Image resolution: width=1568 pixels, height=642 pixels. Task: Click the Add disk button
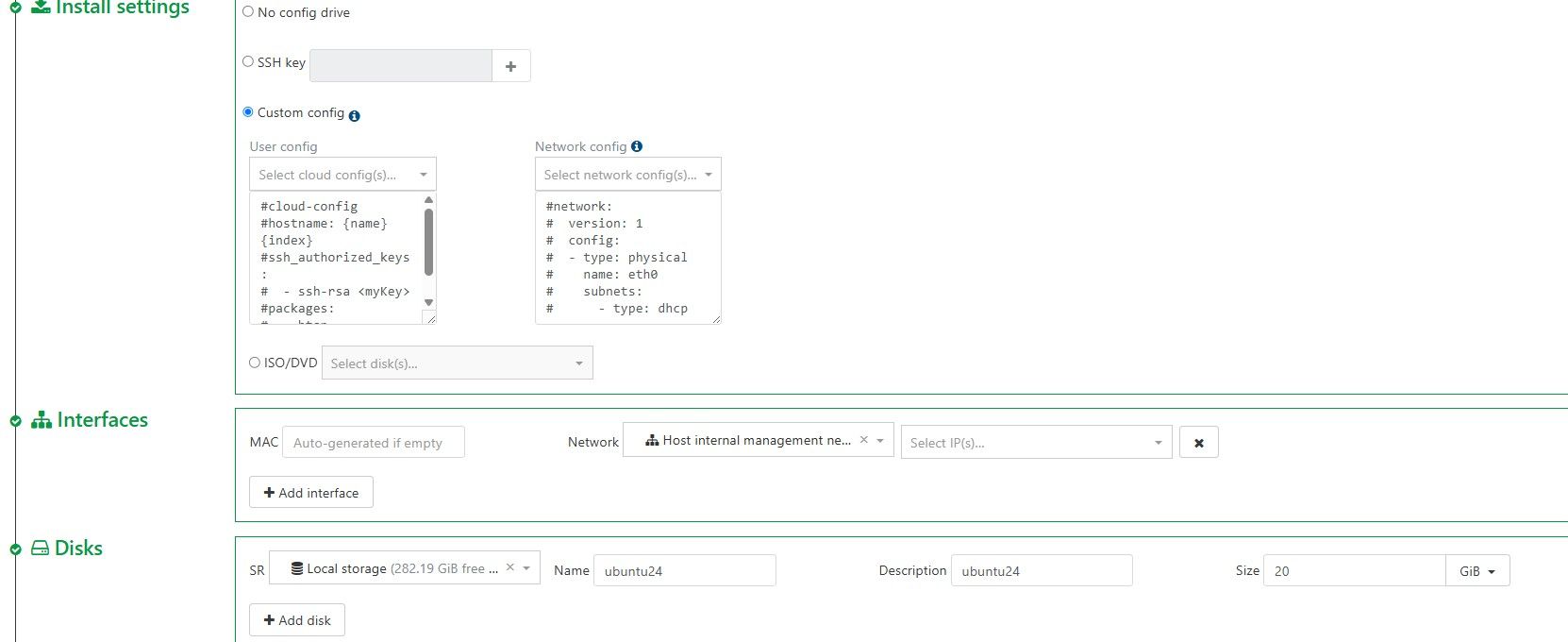[297, 620]
